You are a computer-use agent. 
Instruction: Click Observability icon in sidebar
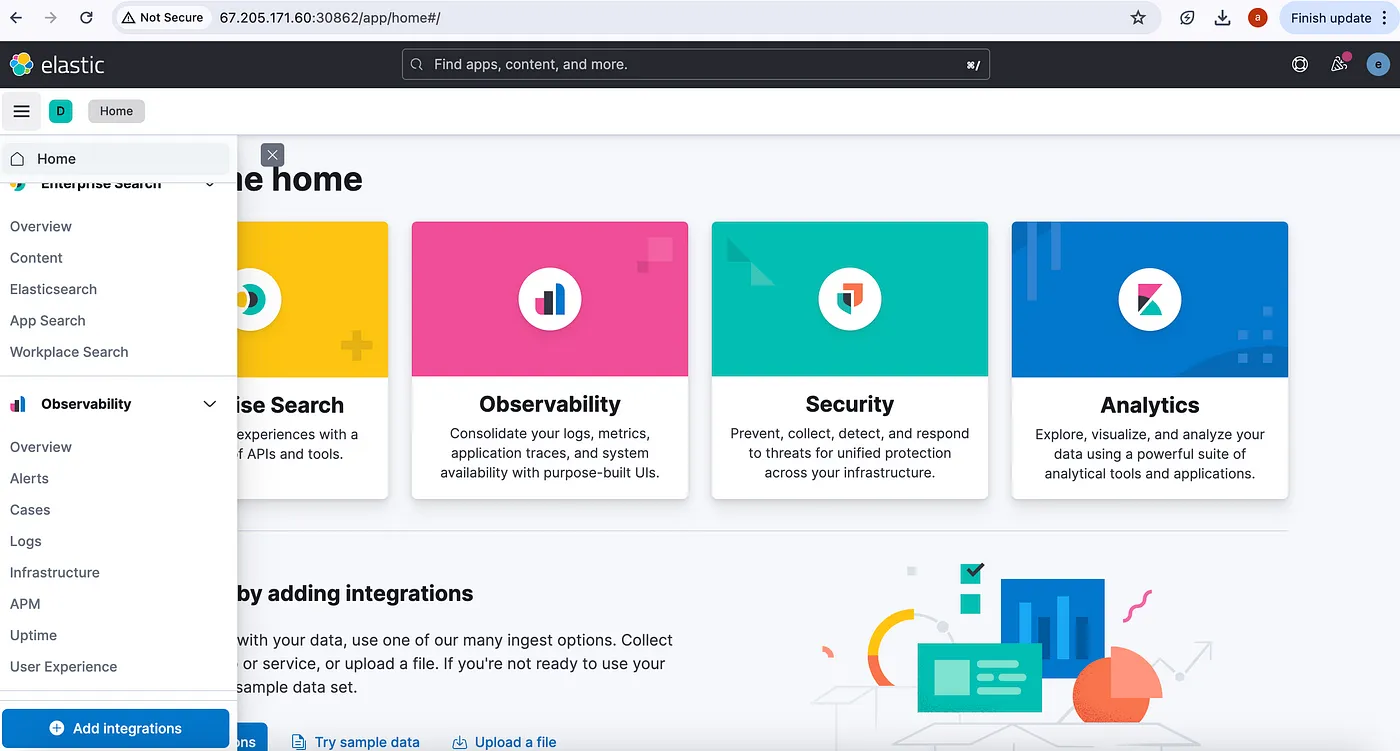18,404
